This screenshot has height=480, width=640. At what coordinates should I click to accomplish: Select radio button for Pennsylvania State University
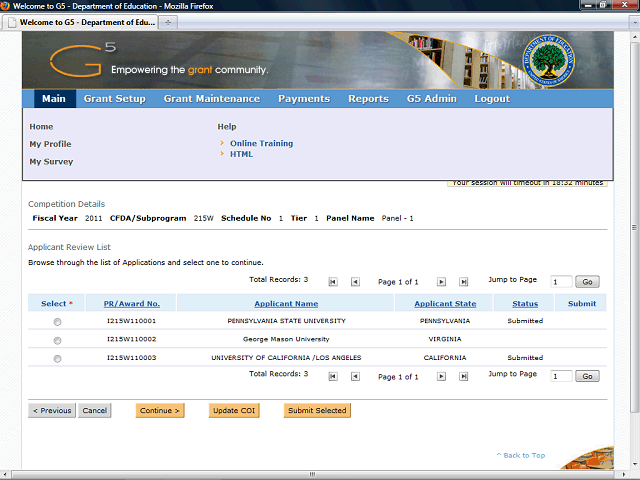point(57,322)
